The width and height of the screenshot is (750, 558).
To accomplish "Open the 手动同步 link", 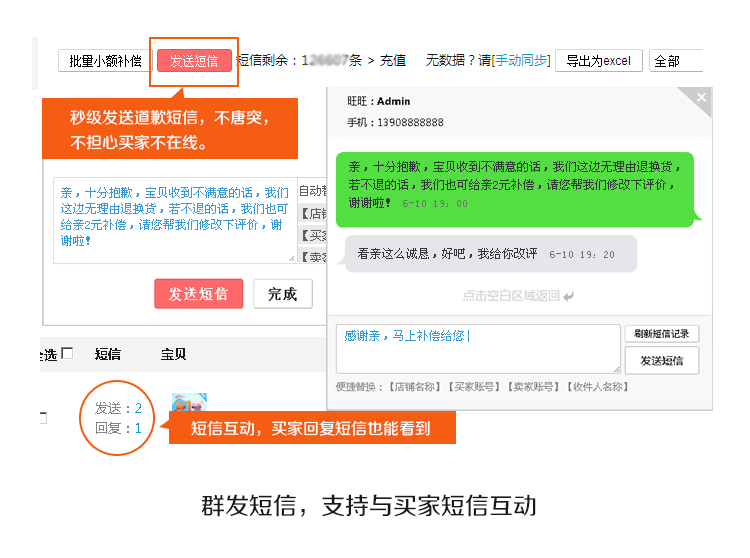I will point(521,61).
